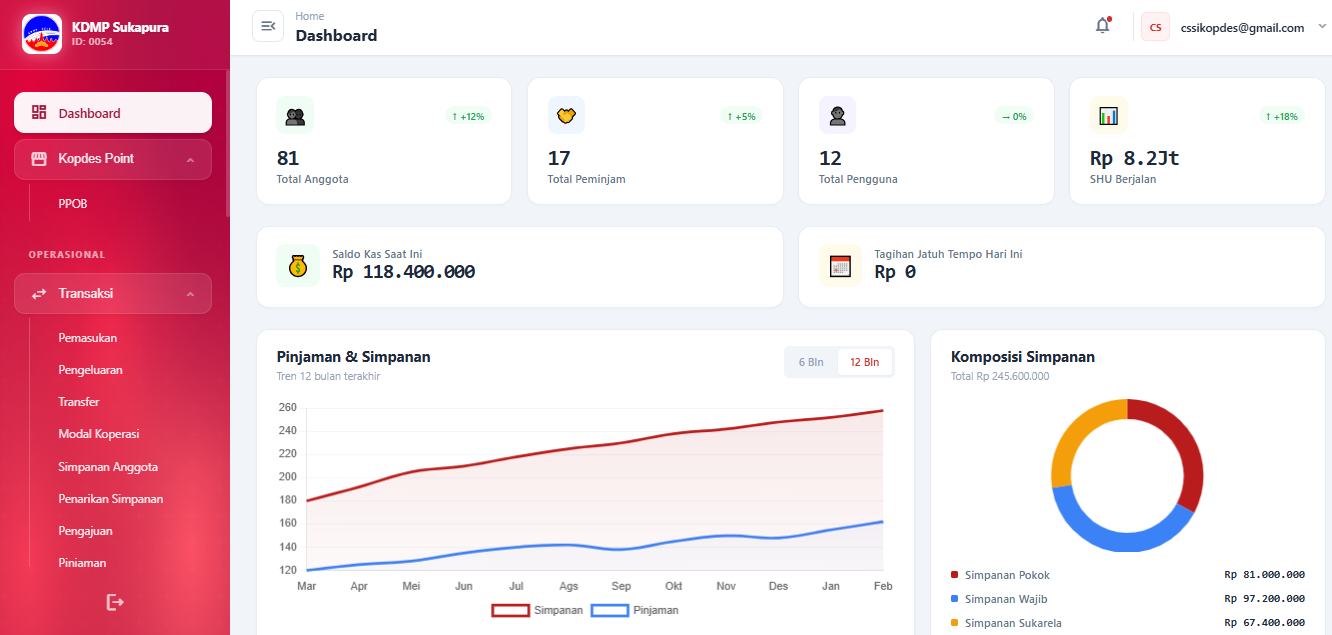This screenshot has width=1332, height=635.
Task: Click the SHU Berjalan chart icon
Action: coord(1108,116)
